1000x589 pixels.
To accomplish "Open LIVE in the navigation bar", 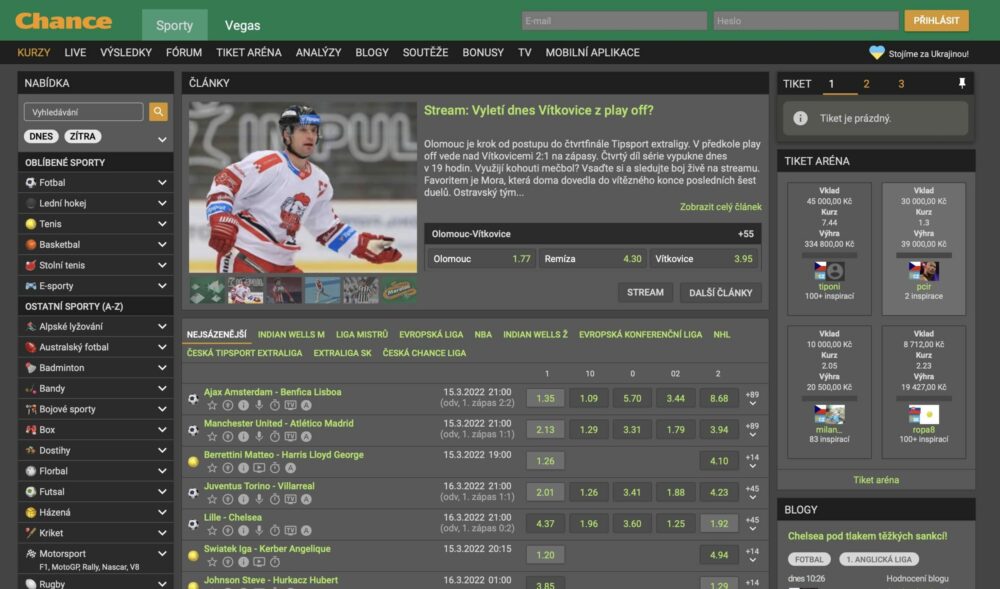I will (x=75, y=53).
